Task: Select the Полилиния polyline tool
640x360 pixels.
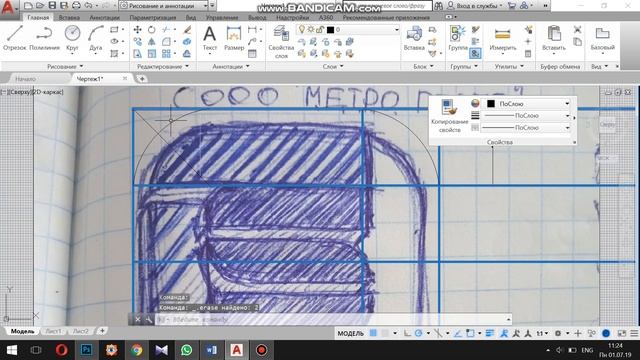Action: point(44,38)
